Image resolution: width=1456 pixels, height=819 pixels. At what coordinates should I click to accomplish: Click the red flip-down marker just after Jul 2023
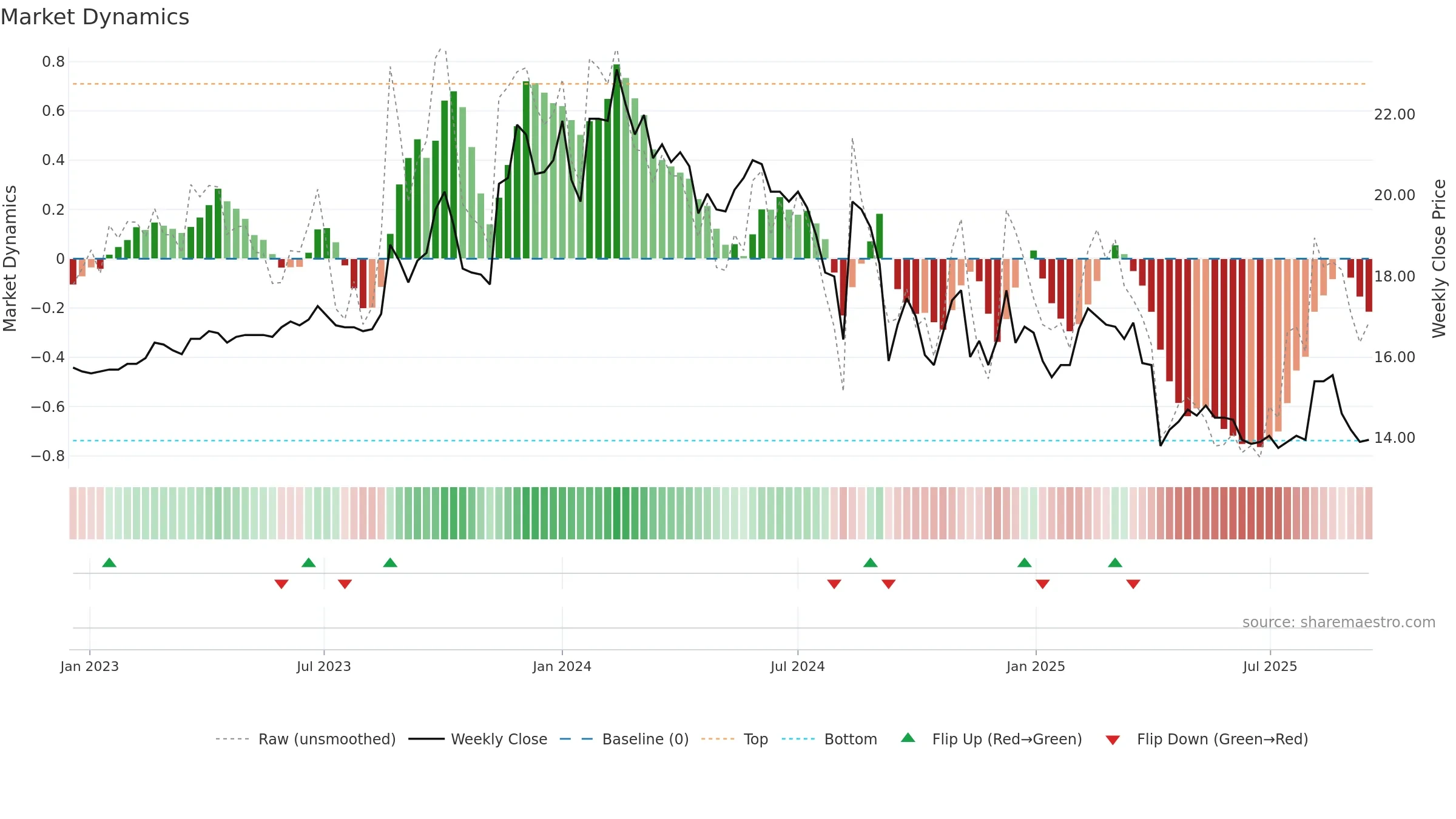[345, 584]
